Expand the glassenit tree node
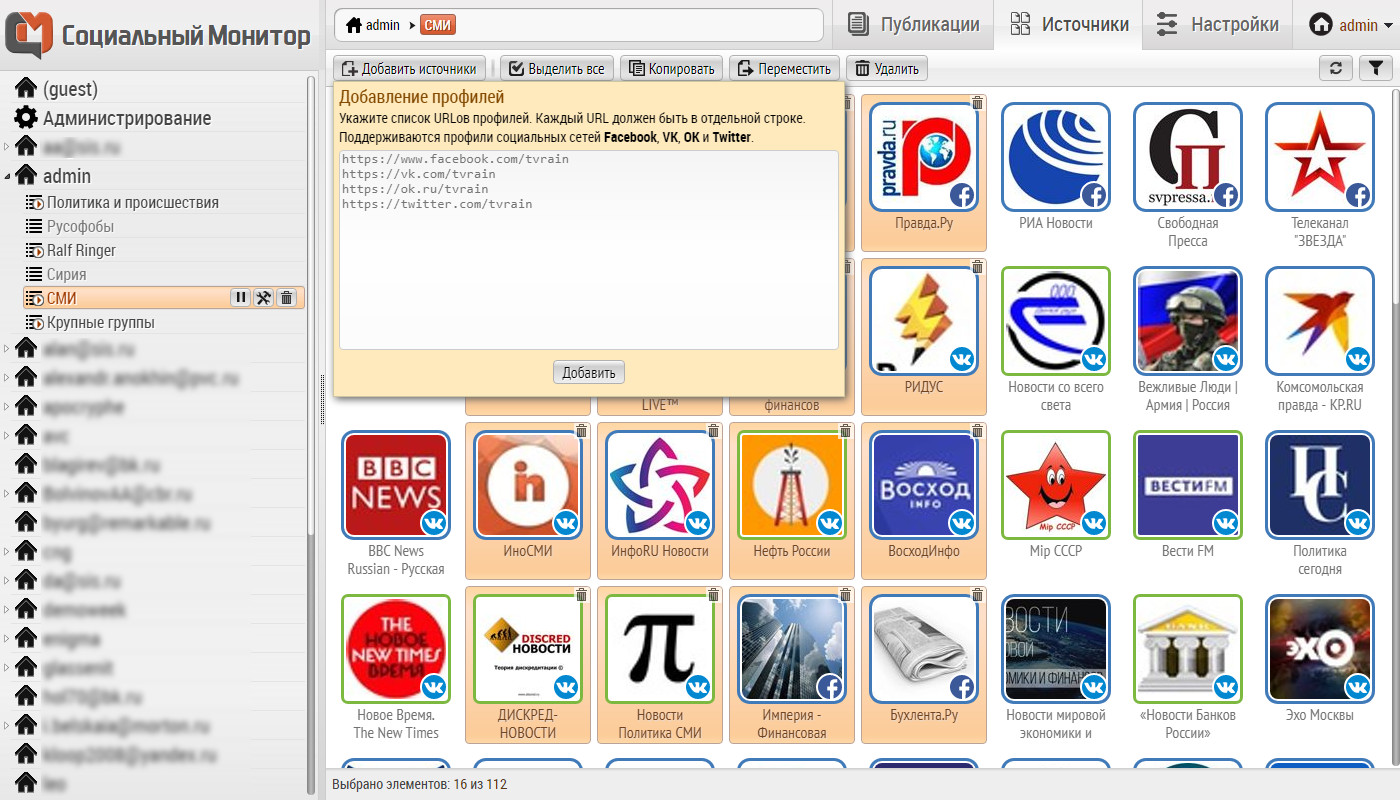 coord(7,668)
